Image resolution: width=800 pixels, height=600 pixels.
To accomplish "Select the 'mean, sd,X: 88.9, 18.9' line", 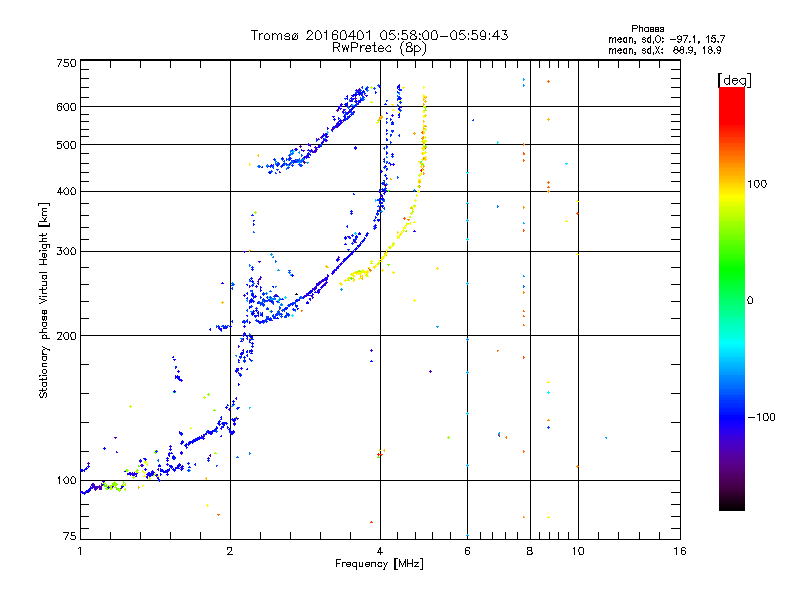I will (x=665, y=50).
